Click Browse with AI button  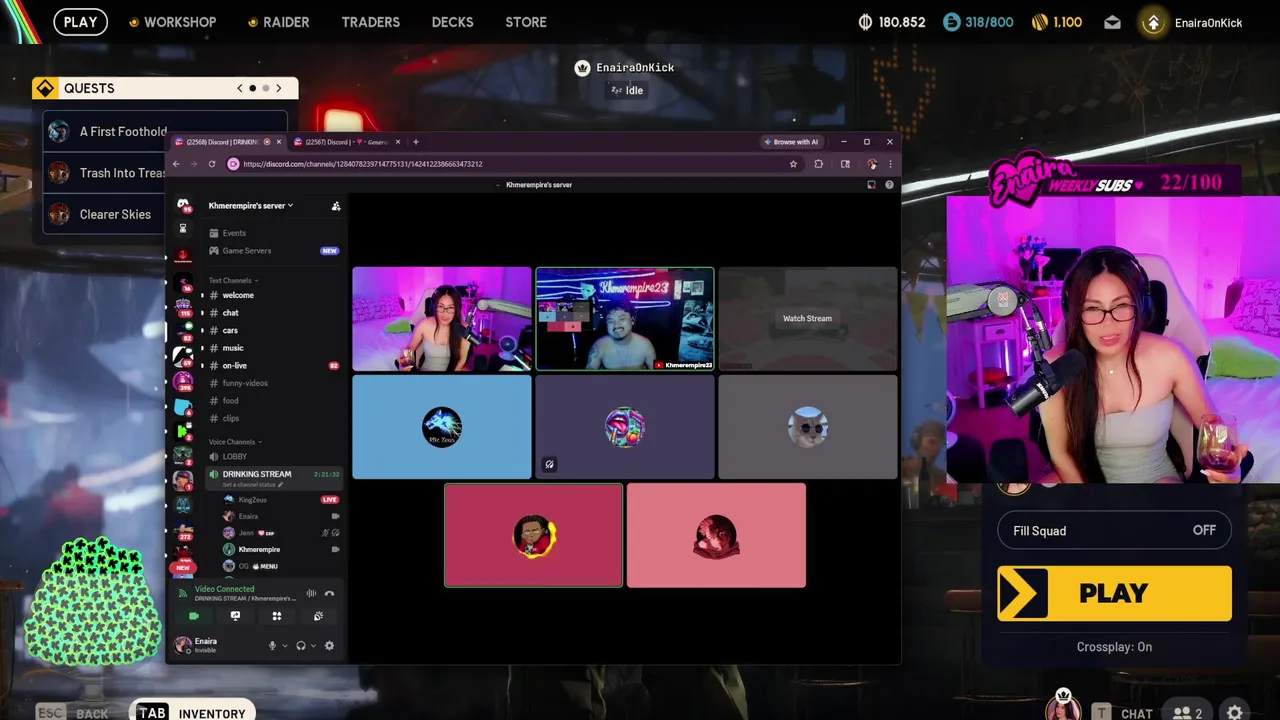(792, 142)
